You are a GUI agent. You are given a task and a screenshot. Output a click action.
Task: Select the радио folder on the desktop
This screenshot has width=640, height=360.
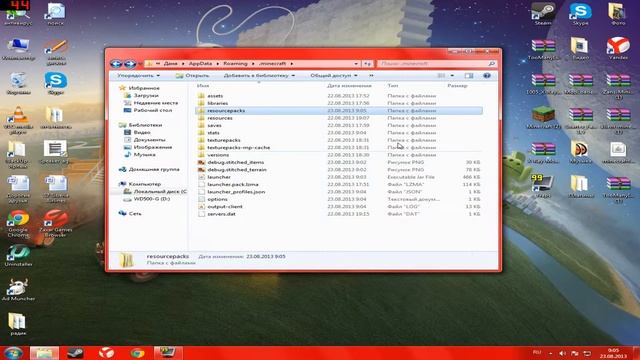tap(18, 324)
